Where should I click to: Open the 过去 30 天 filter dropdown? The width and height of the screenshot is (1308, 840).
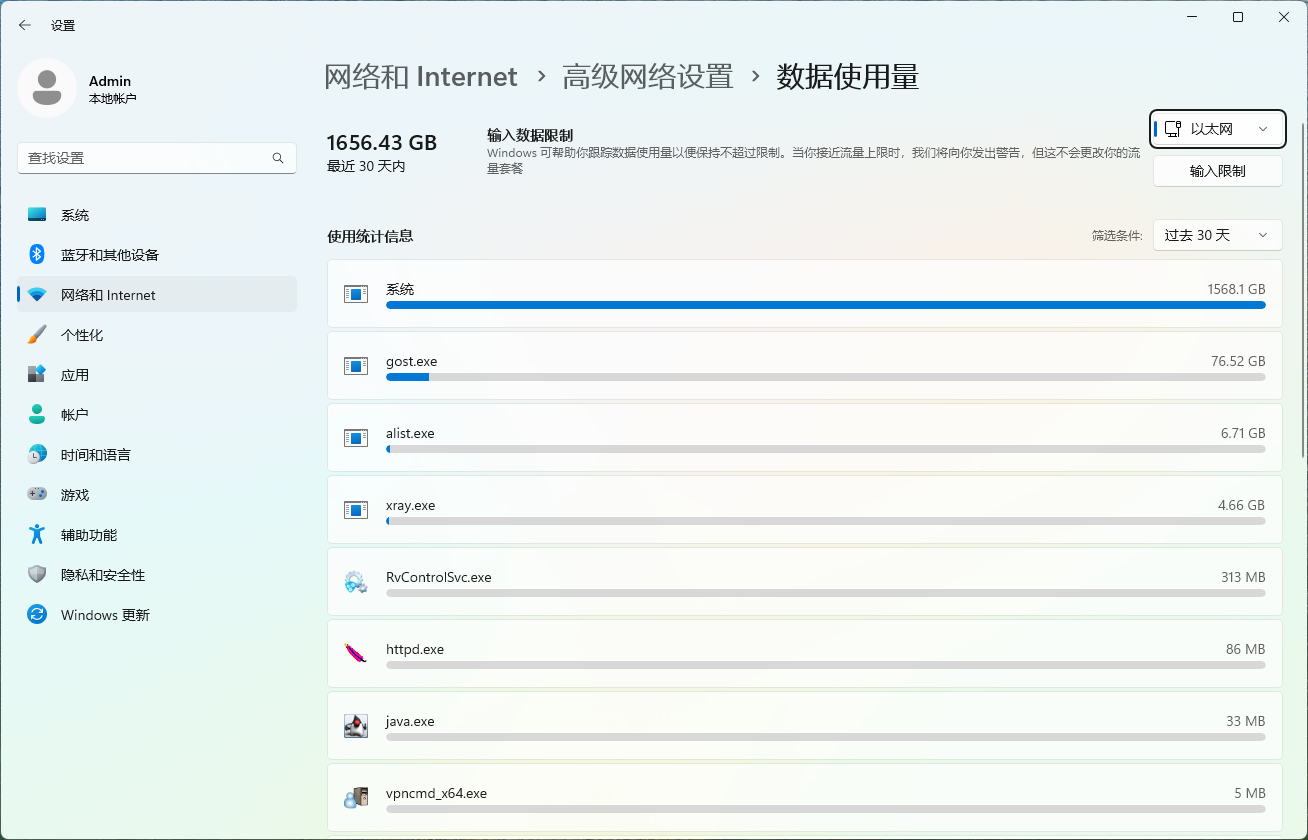[x=1217, y=235]
